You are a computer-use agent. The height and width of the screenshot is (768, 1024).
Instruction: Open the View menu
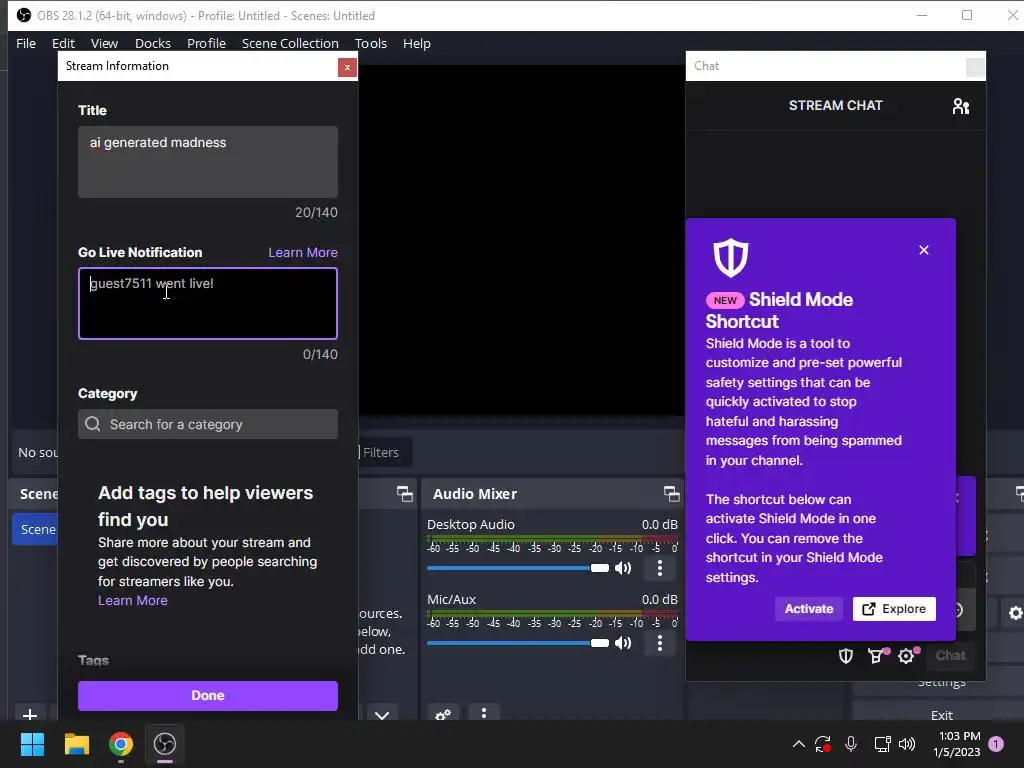pos(104,44)
